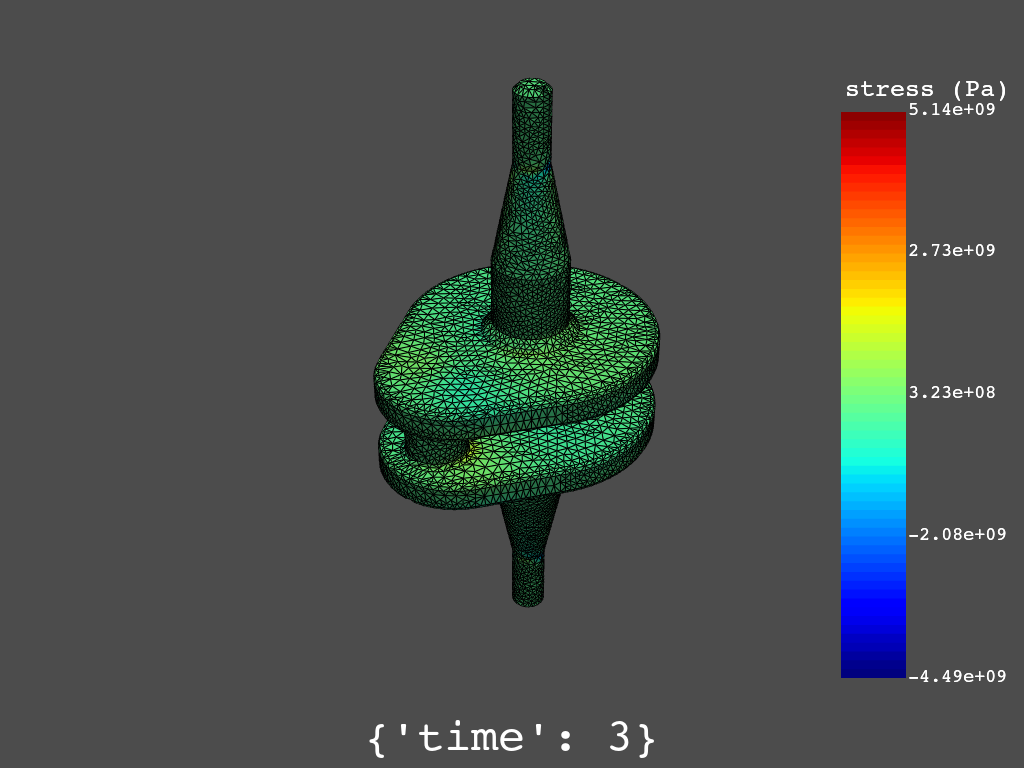Image resolution: width=1024 pixels, height=768 pixels.
Task: Click the 3.23e+08 tick label
Action: [x=951, y=392]
